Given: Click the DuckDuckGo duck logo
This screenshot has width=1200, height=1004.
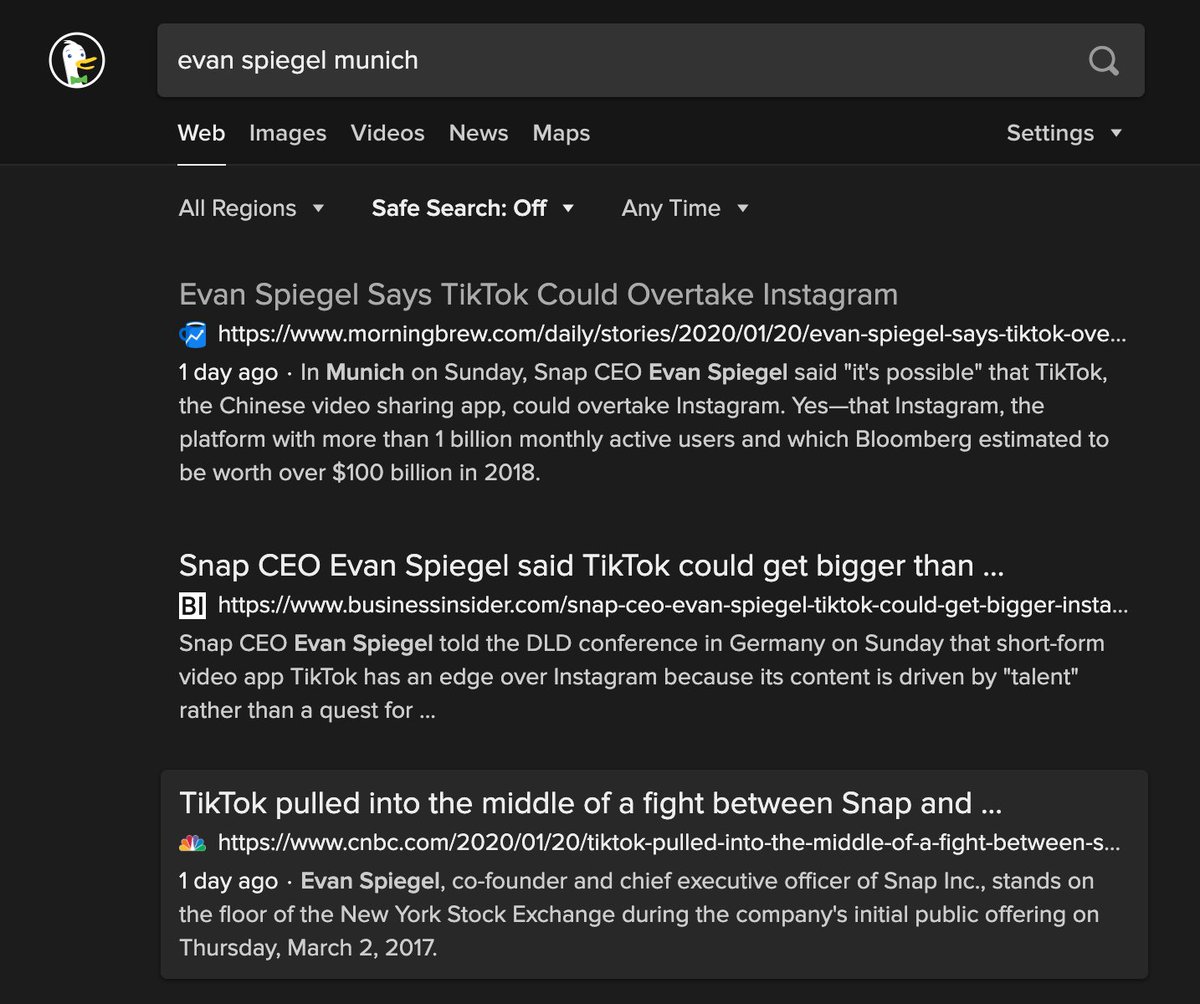Looking at the screenshot, I should pos(77,60).
